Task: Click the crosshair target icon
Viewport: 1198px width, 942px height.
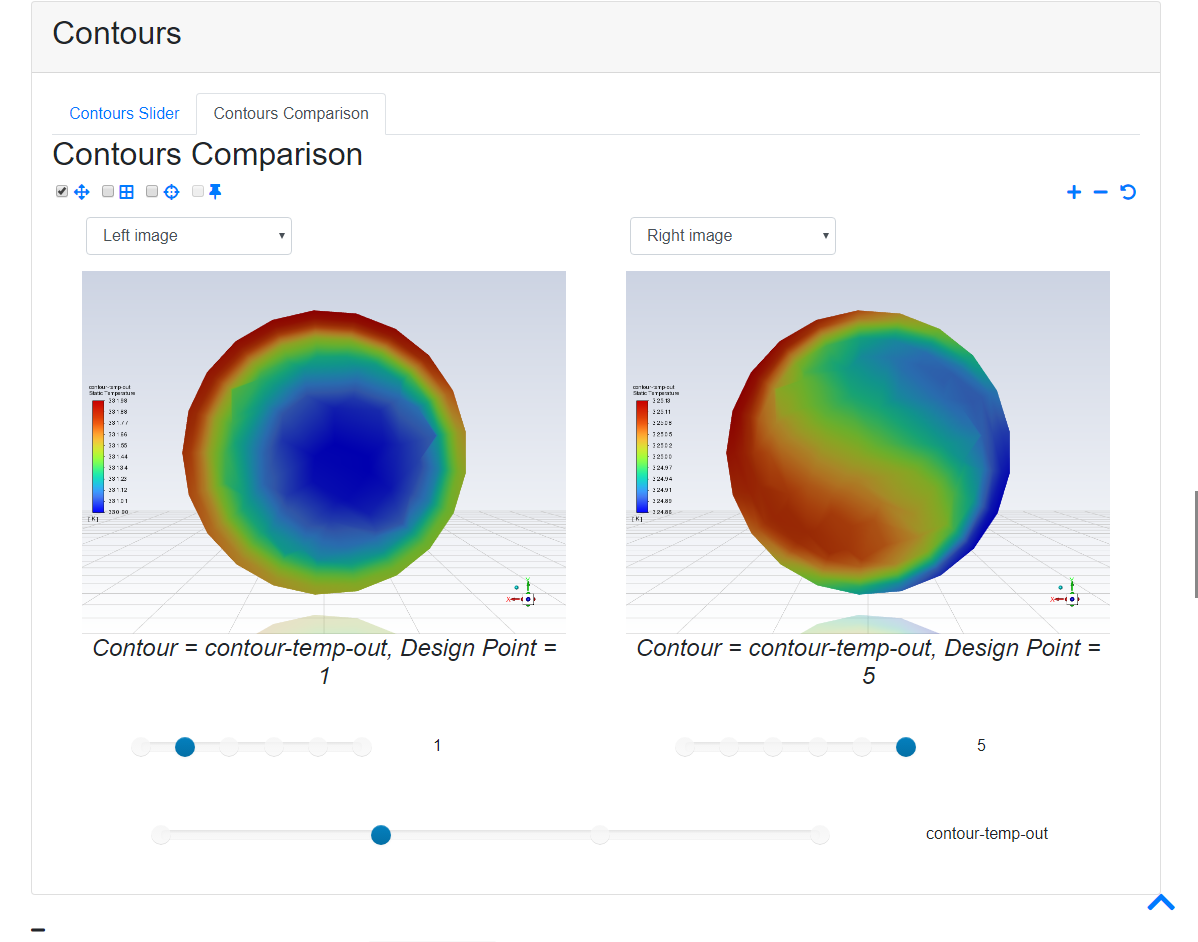Action: click(172, 192)
